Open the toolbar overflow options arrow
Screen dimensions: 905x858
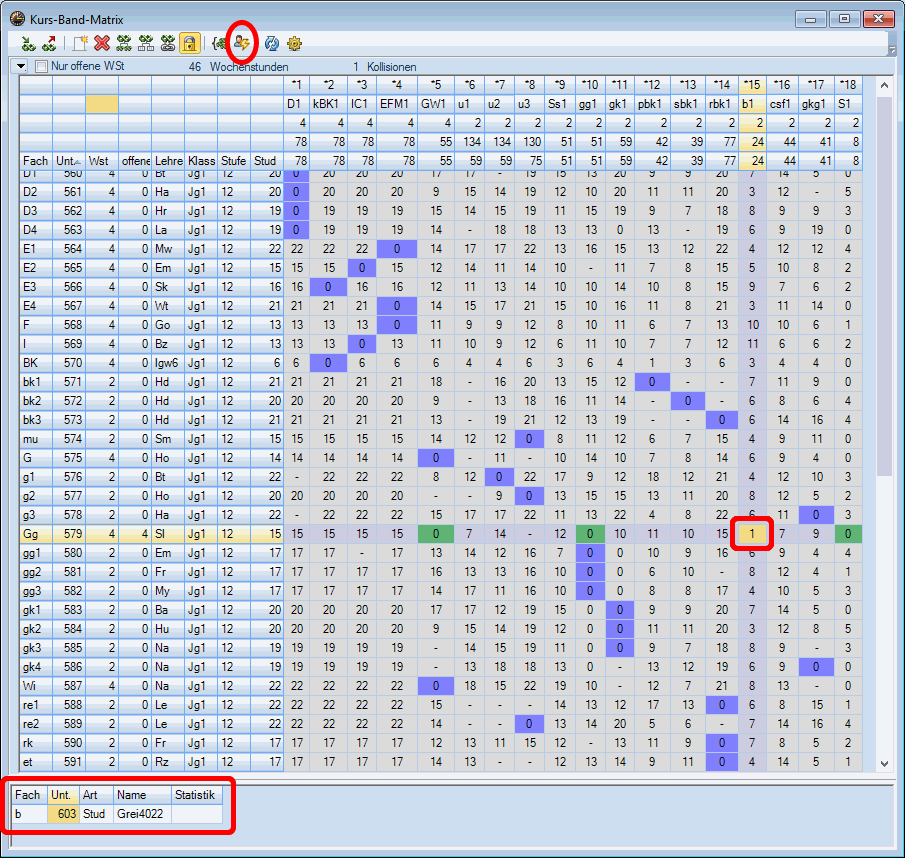pos(891,49)
